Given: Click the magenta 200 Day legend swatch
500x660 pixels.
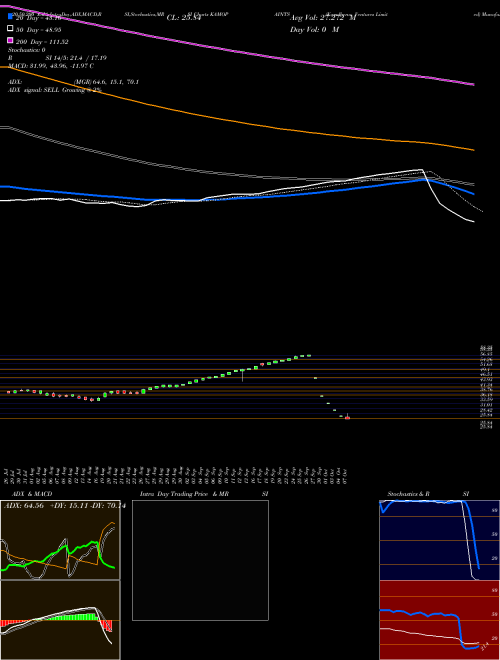Looking at the screenshot, I should (10, 40).
